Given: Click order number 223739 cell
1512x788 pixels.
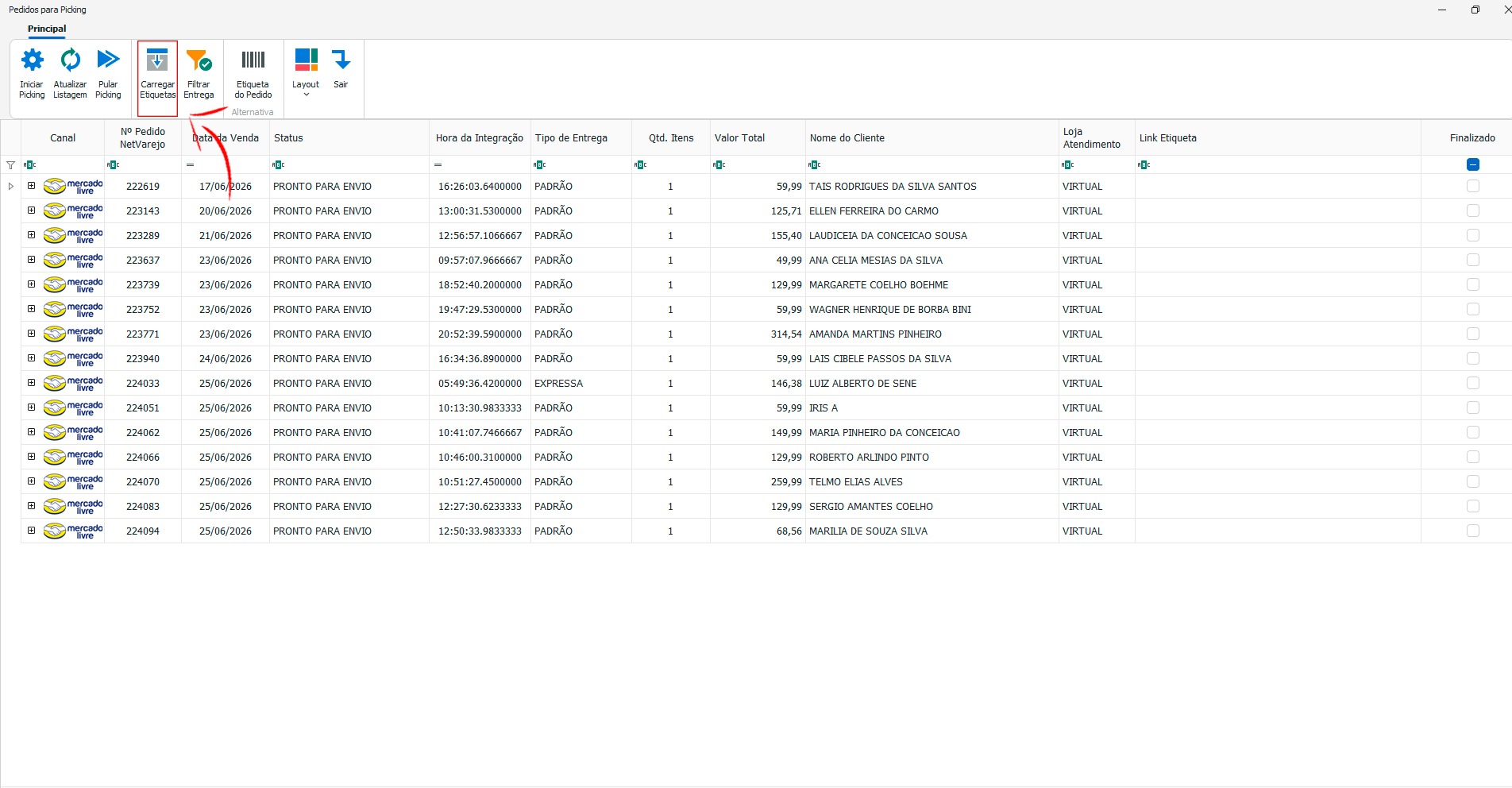Looking at the screenshot, I should [x=143, y=284].
